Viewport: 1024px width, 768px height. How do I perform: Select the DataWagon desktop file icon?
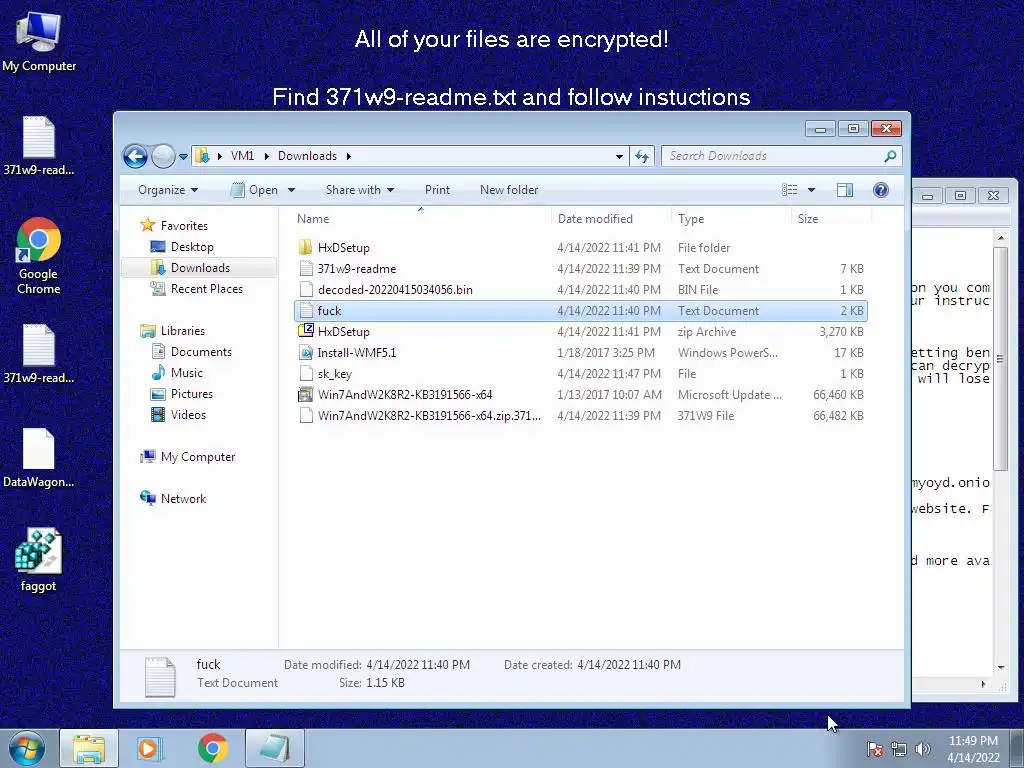click(39, 458)
